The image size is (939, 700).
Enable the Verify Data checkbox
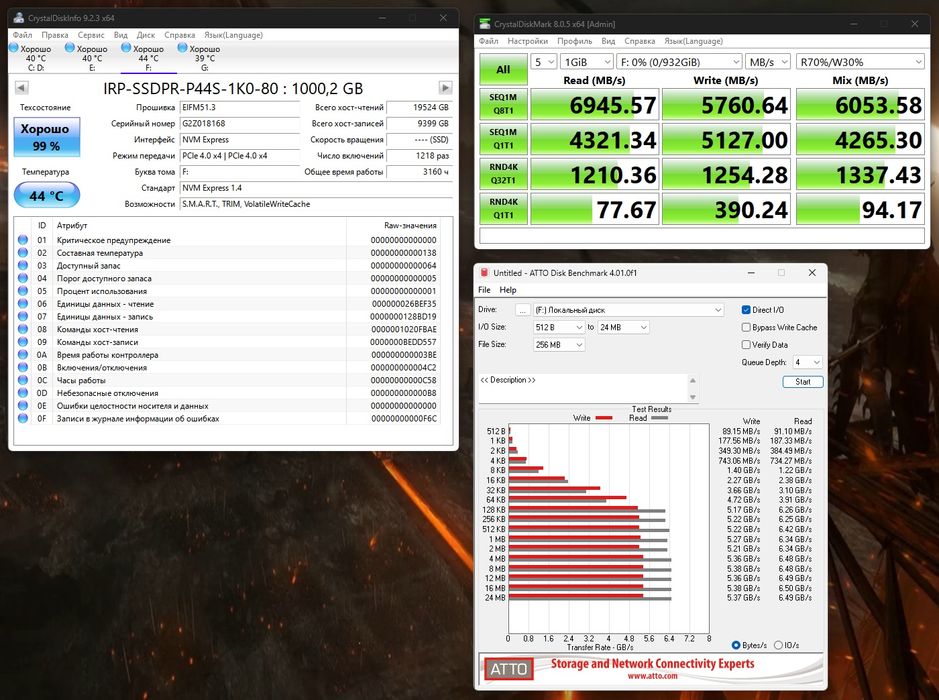pos(746,345)
